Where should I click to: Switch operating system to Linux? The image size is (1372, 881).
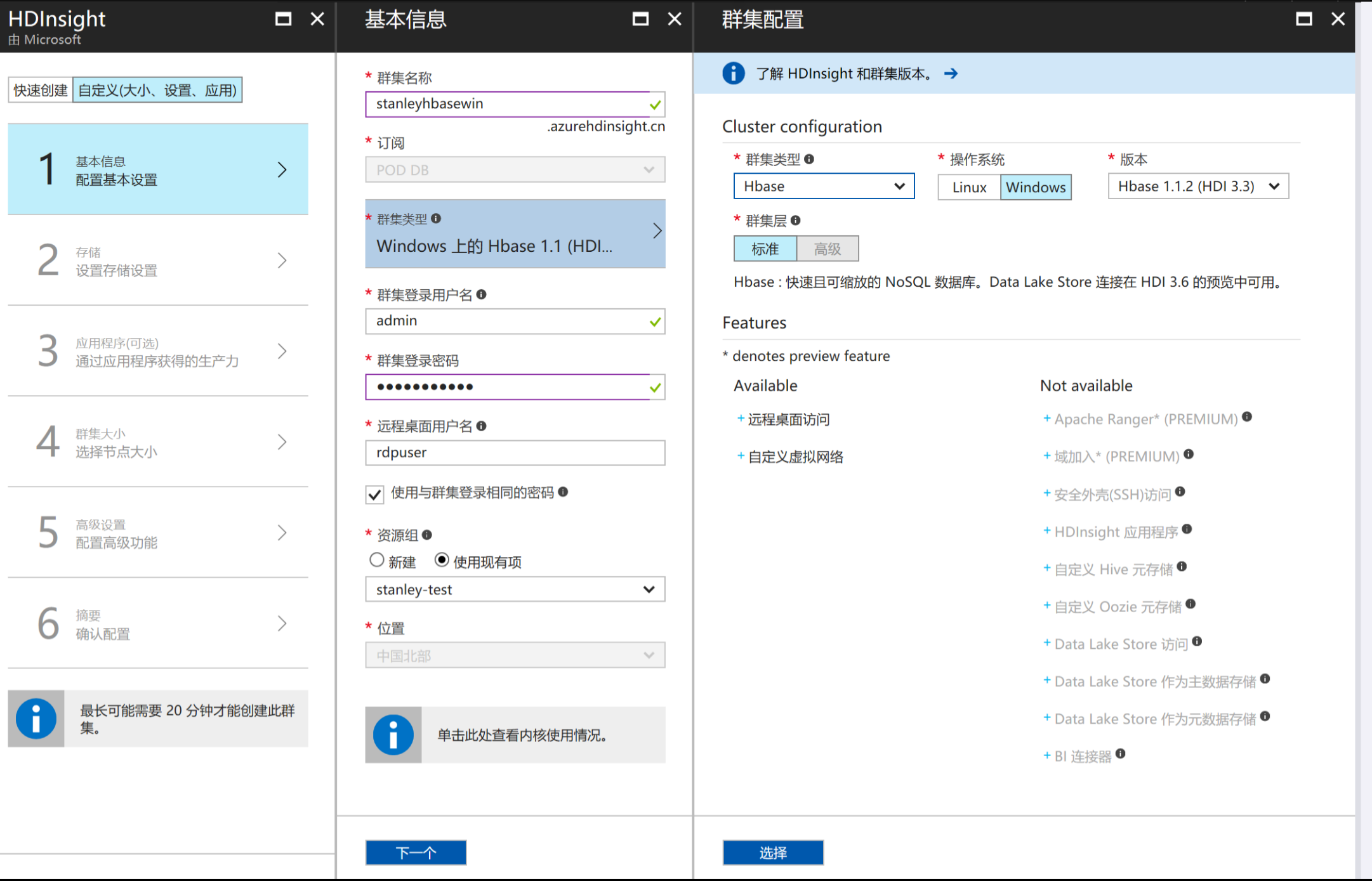(969, 187)
